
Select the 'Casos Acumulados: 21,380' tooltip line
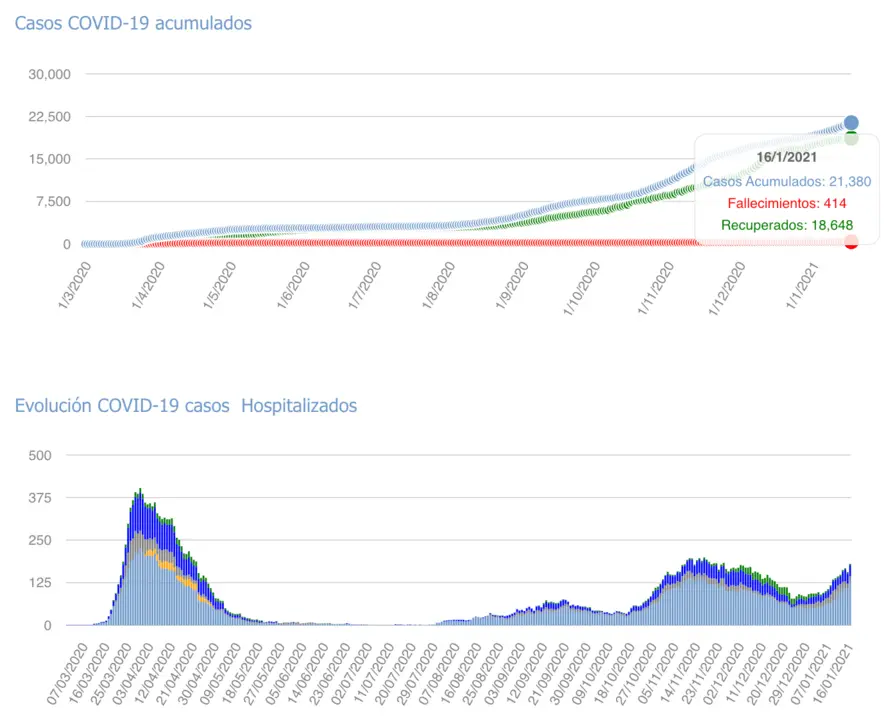[x=786, y=181]
